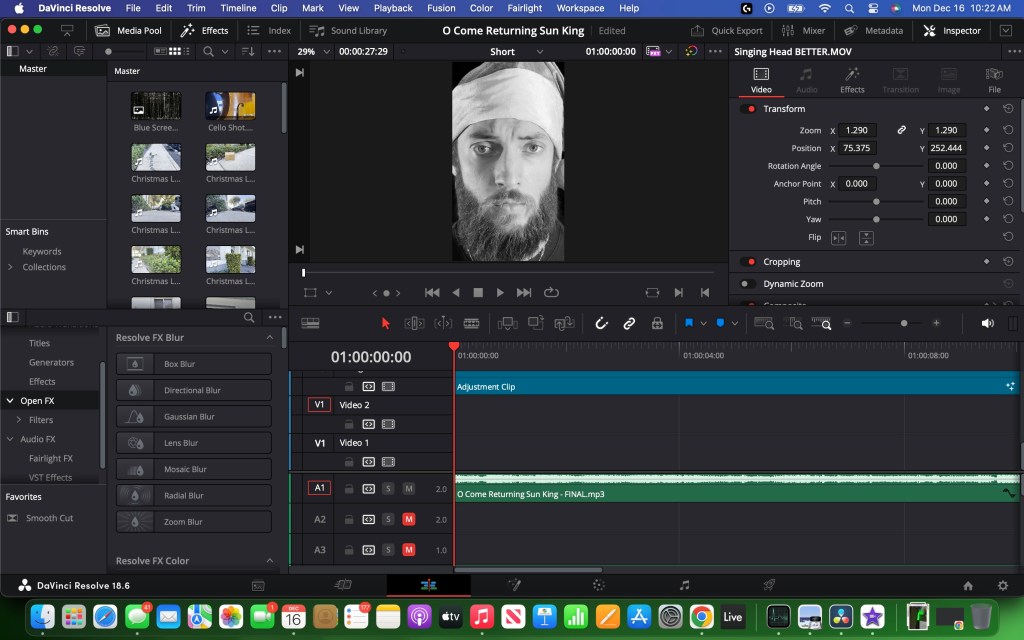Switch to the Effects inspector tab

(852, 80)
